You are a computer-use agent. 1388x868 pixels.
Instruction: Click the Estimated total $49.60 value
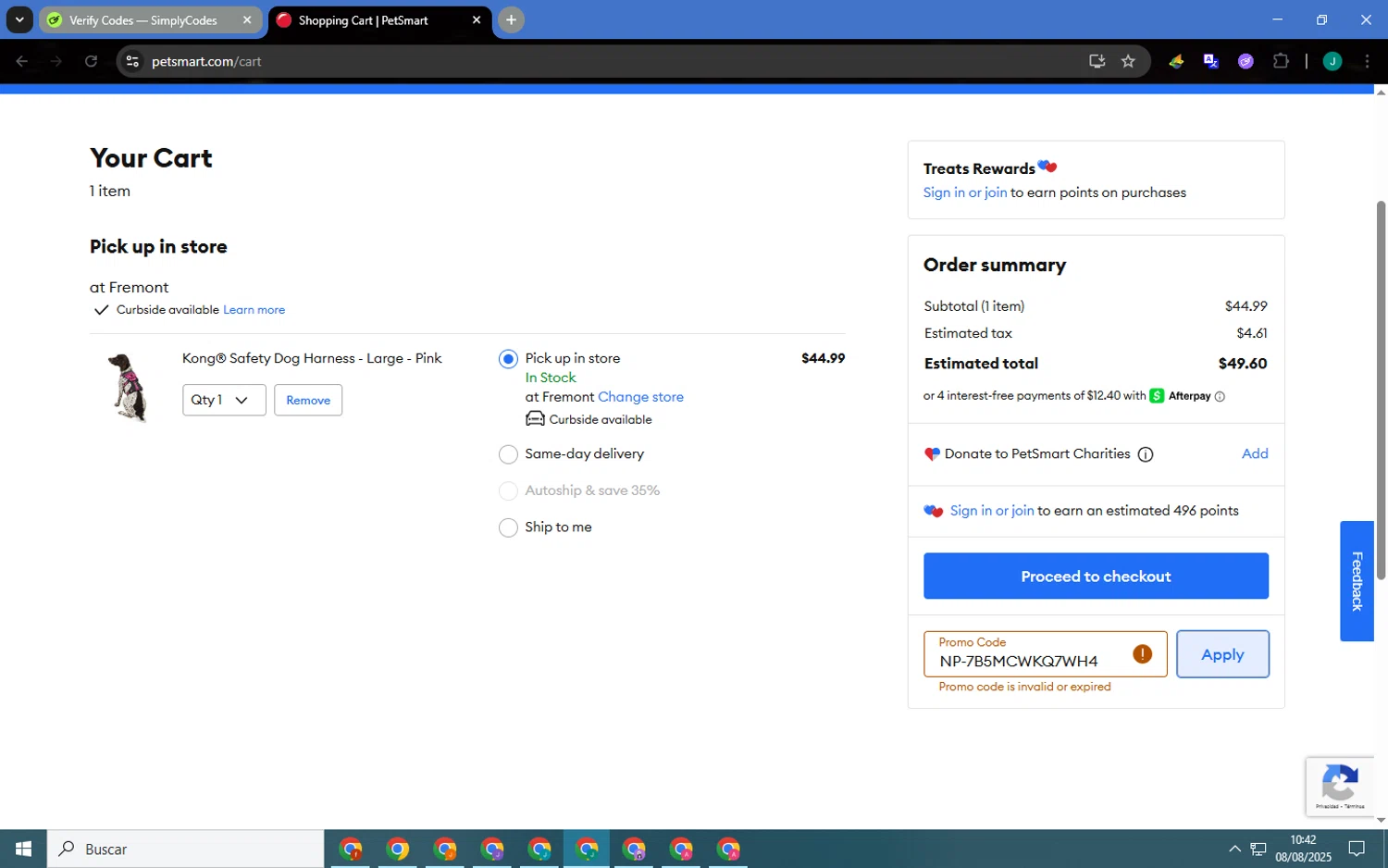click(1243, 364)
